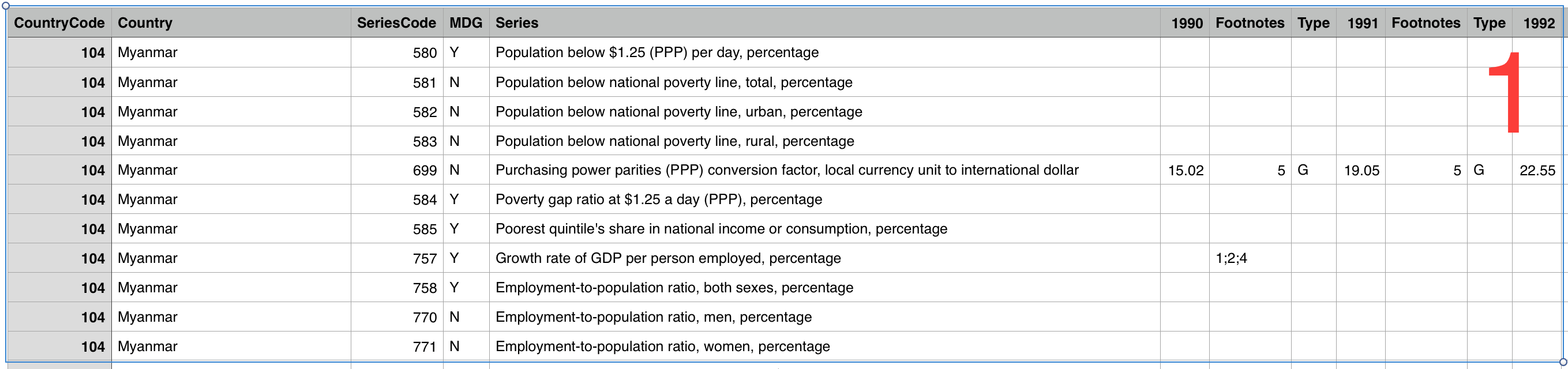
Task: Select the Country column header
Action: point(145,23)
